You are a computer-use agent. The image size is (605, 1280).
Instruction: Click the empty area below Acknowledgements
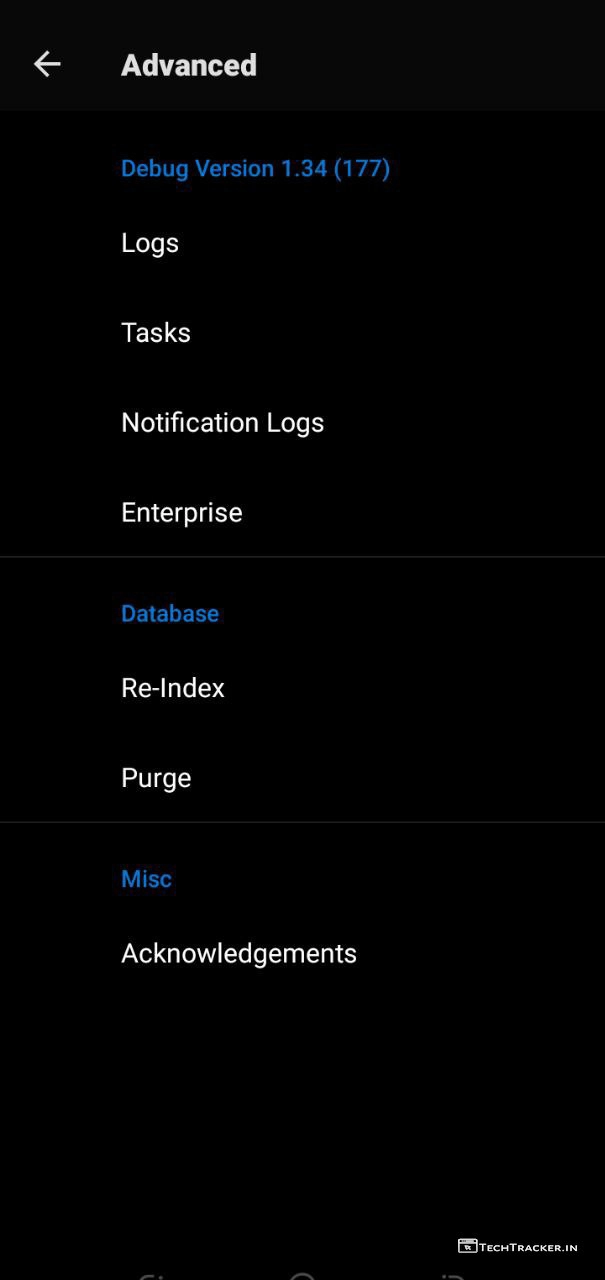click(x=302, y=1100)
